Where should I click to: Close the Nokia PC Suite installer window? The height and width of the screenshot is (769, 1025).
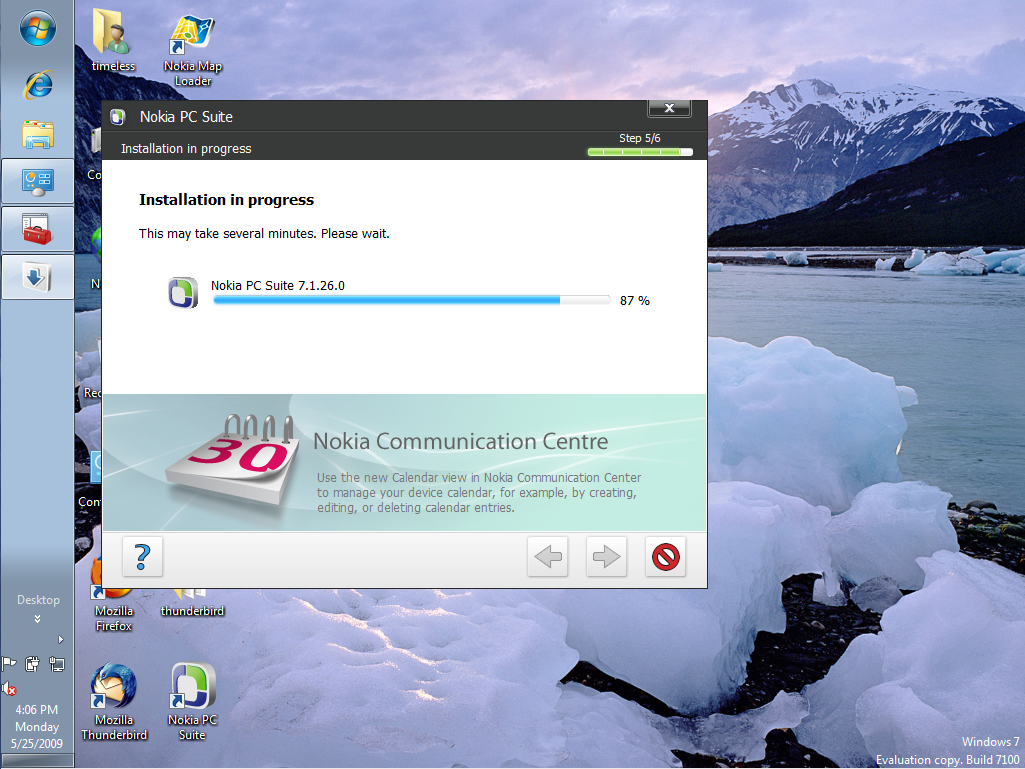tap(669, 109)
